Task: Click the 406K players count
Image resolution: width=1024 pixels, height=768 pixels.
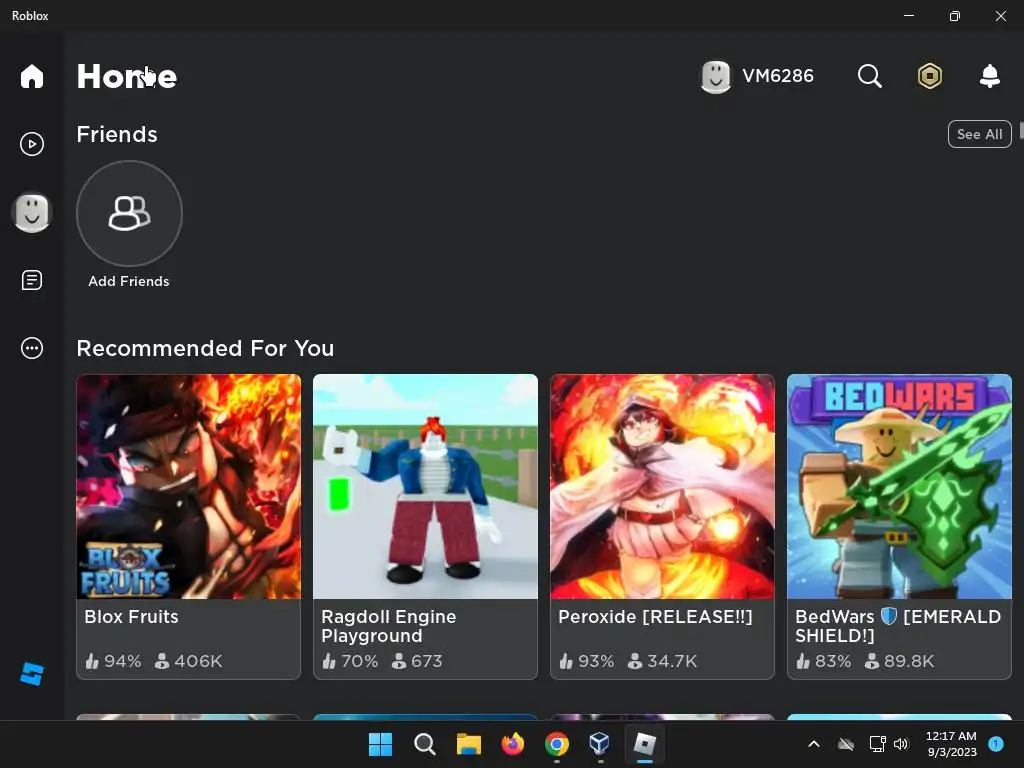Action: point(189,661)
